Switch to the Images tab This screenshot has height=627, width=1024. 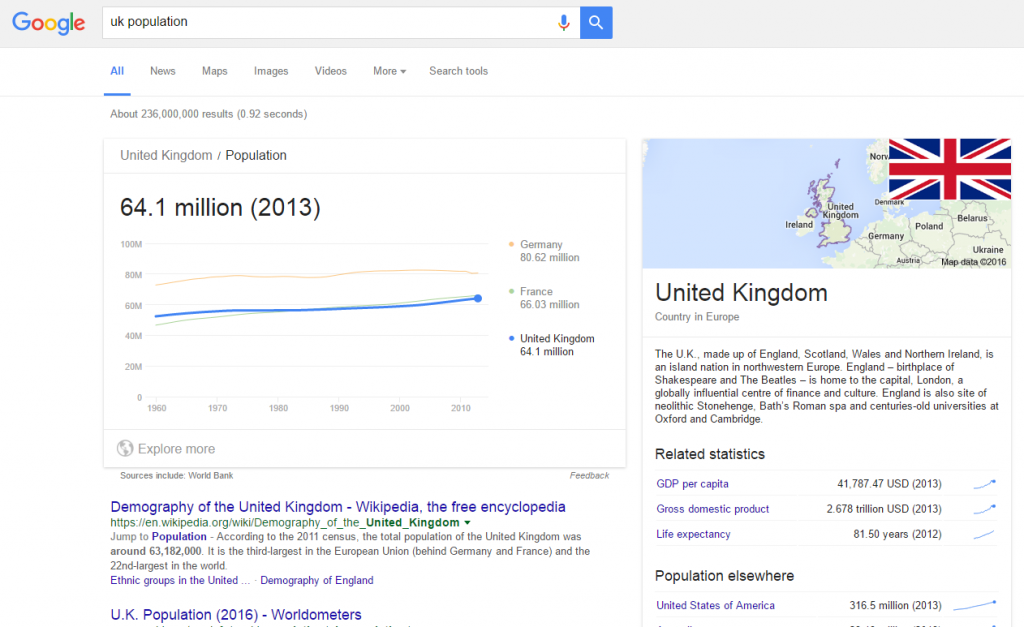[271, 71]
